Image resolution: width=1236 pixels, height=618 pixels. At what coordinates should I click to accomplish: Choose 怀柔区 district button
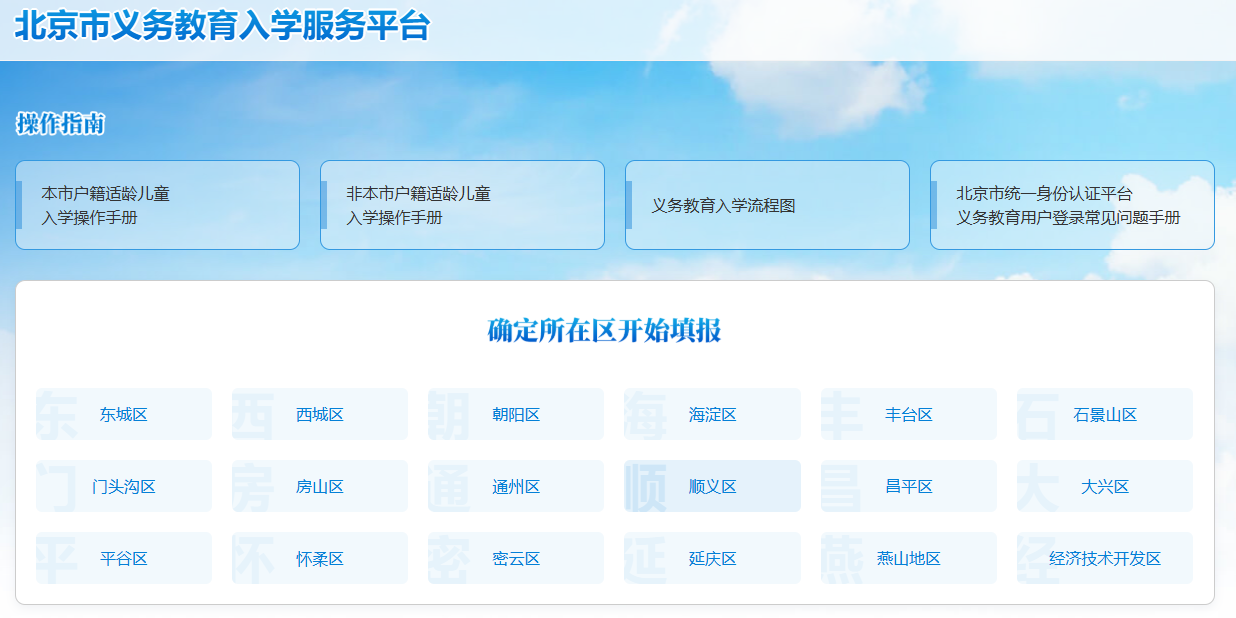[320, 558]
